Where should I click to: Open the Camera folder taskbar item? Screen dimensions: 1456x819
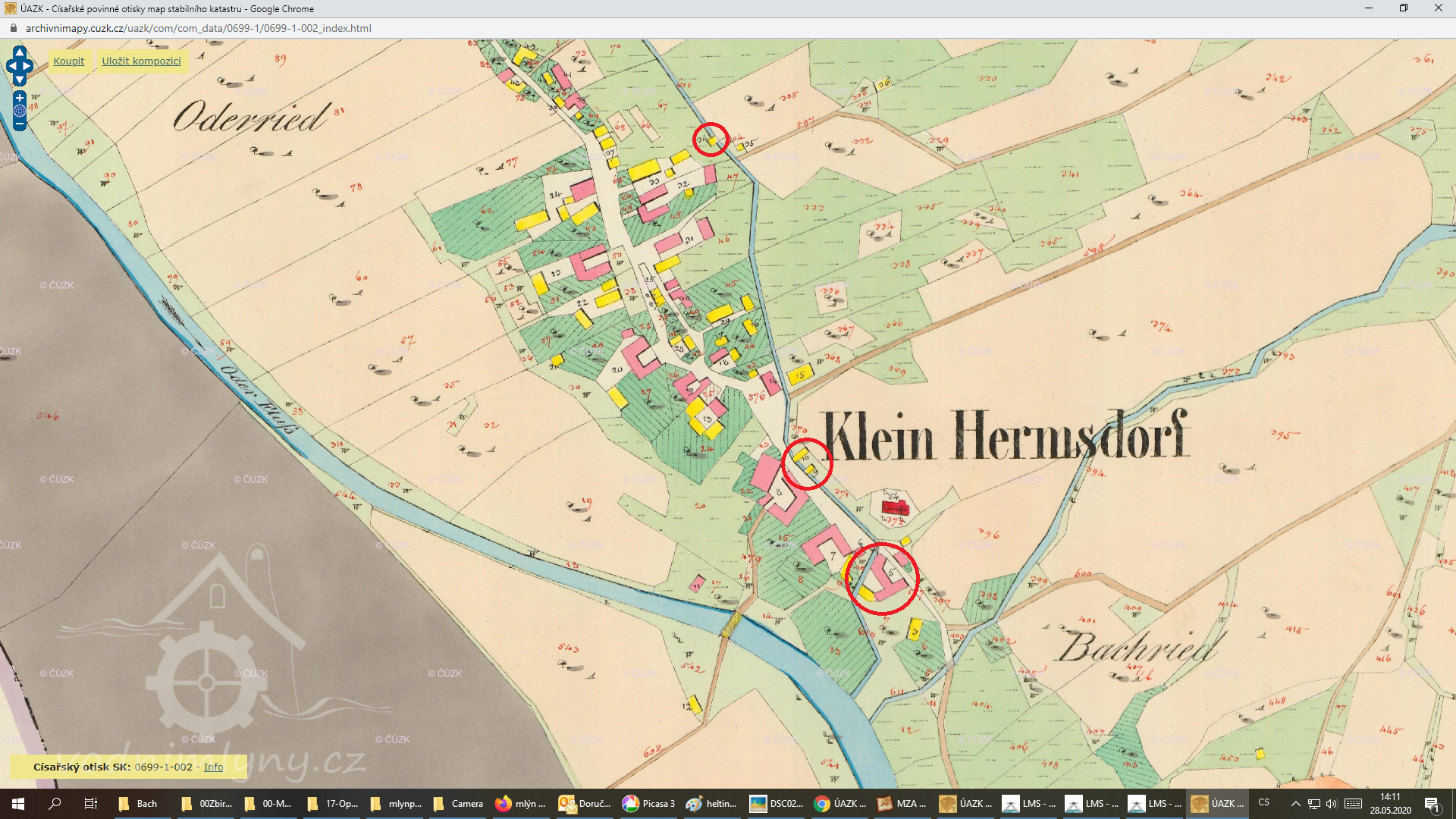click(x=458, y=804)
